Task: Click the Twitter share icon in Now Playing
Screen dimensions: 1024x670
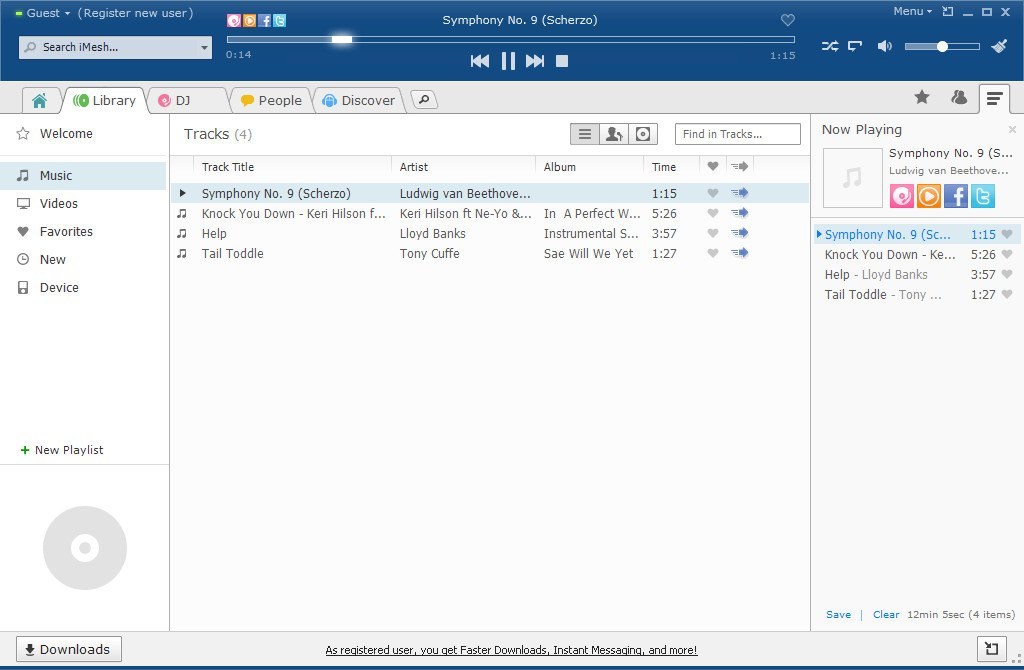Action: (983, 195)
